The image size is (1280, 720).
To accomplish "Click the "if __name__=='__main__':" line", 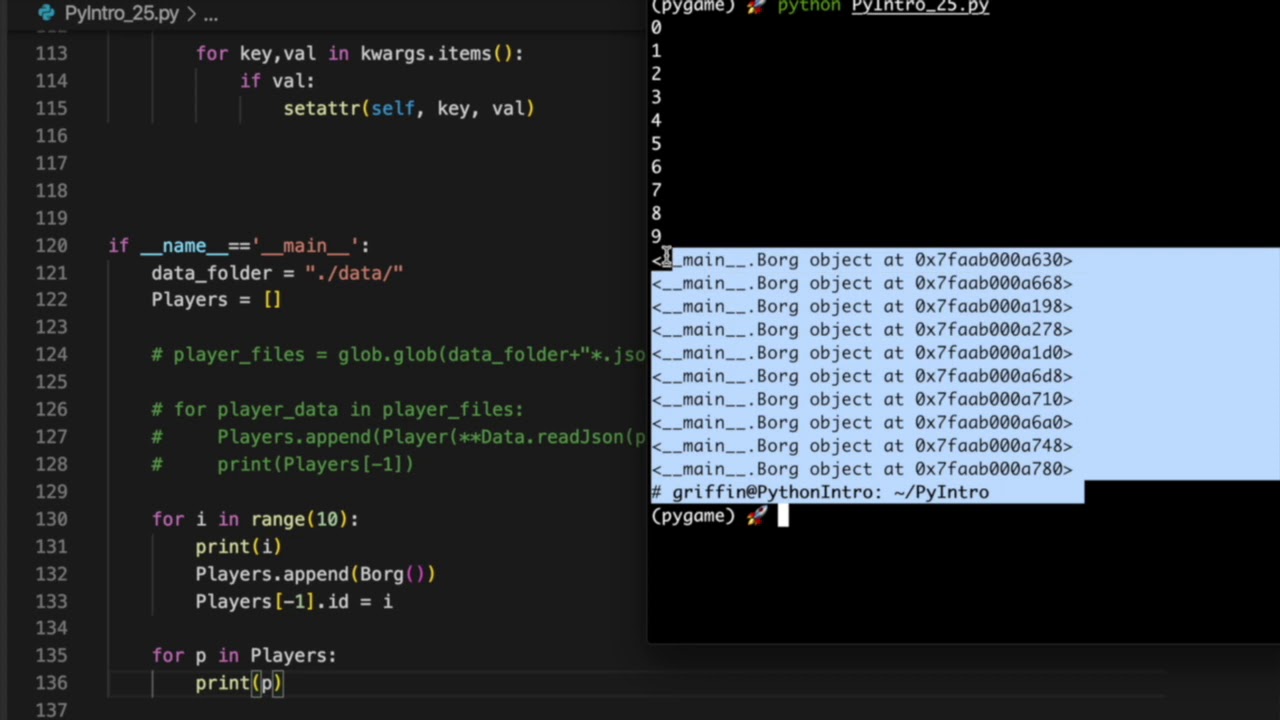I will pyautogui.click(x=239, y=245).
